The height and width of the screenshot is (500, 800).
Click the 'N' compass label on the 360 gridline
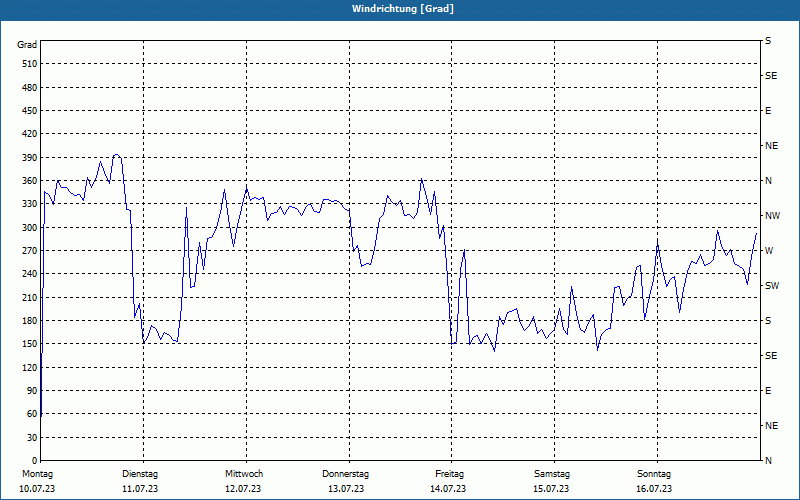pyautogui.click(x=769, y=181)
